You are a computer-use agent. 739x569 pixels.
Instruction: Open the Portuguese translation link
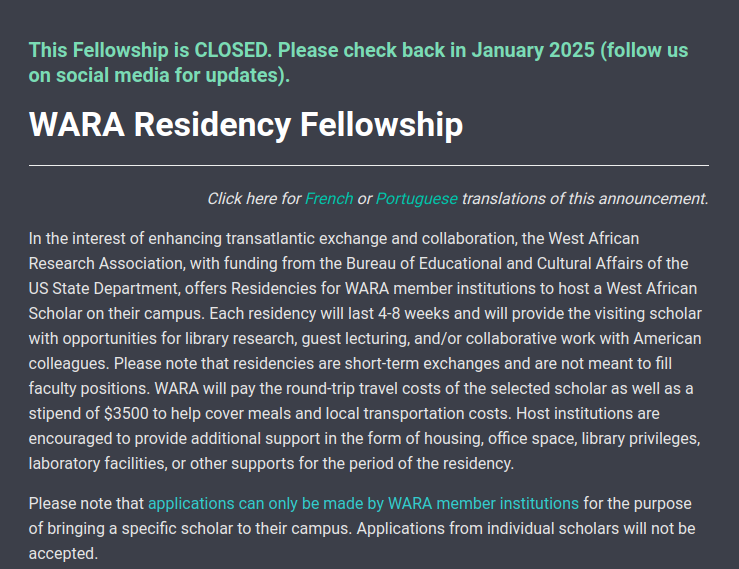[417, 198]
